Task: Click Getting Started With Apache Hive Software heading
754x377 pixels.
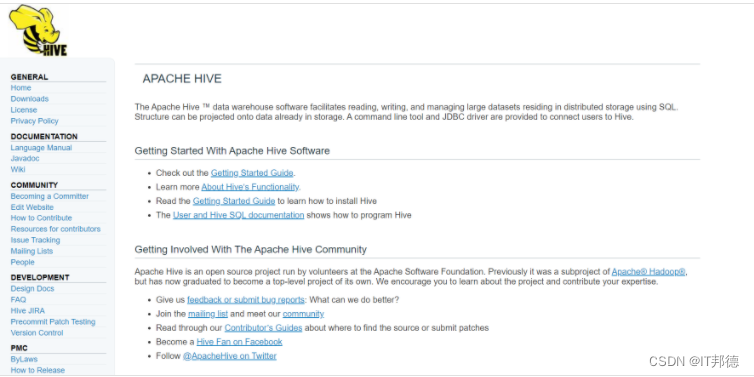Action: (232, 151)
